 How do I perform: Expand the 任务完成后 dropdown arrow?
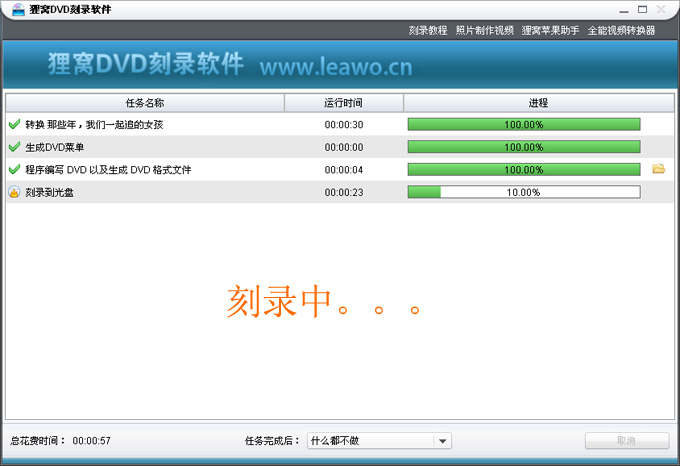point(442,441)
